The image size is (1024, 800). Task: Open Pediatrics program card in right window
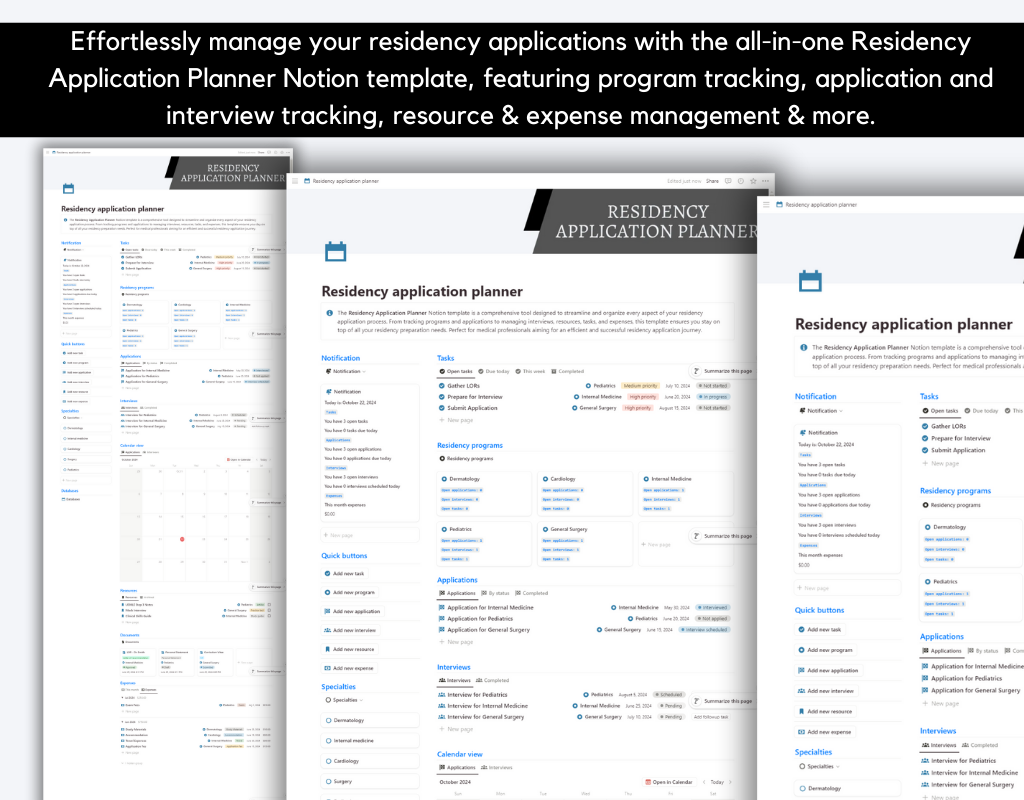tap(971, 599)
